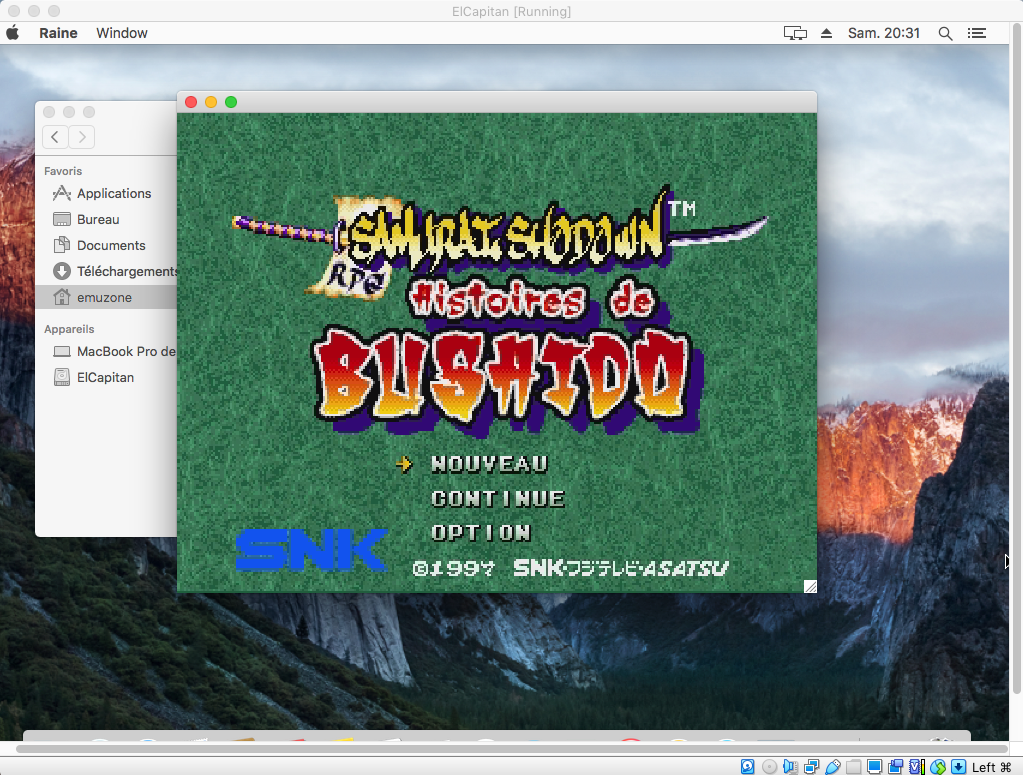Click the Favoris section header
This screenshot has height=775, width=1023.
coord(63,171)
